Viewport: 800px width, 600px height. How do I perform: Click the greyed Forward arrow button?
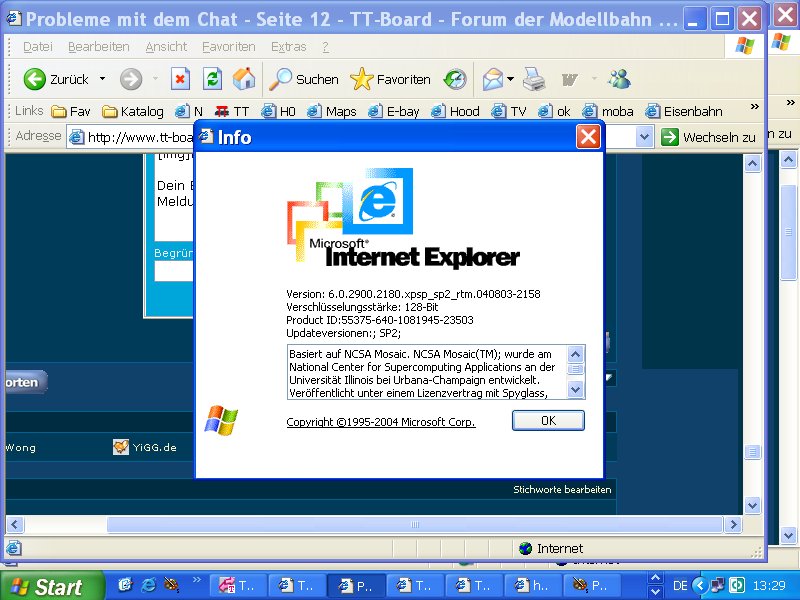point(131,80)
